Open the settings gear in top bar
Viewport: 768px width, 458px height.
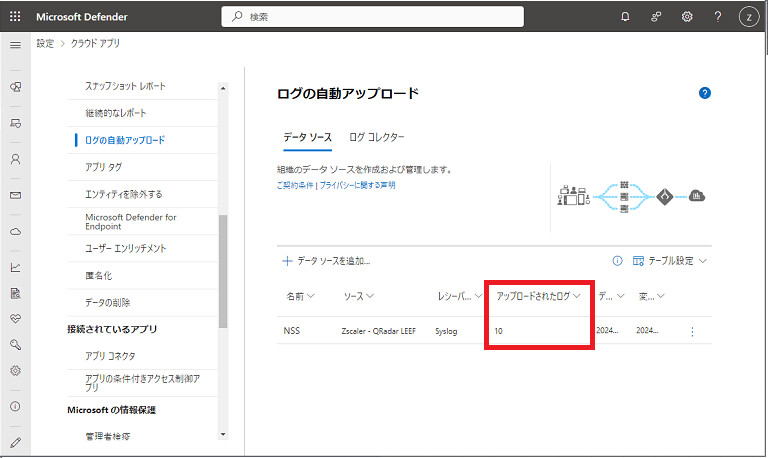coord(687,17)
